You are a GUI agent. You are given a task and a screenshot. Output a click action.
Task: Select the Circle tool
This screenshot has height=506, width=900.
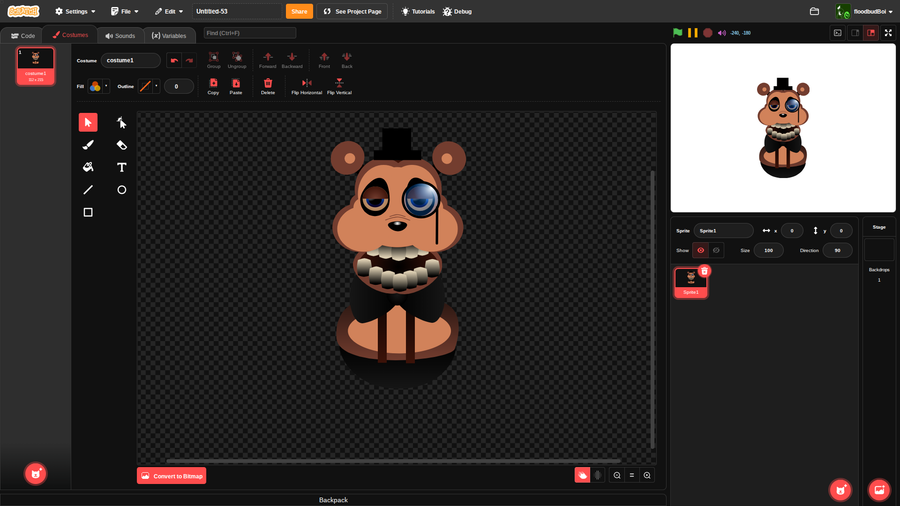pyautogui.click(x=121, y=189)
